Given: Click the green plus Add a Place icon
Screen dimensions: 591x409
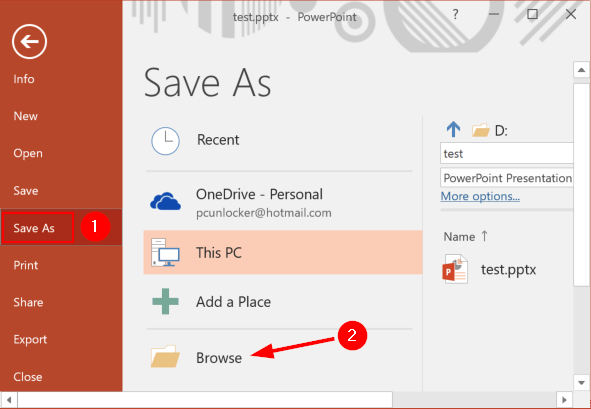Looking at the screenshot, I should tap(165, 301).
